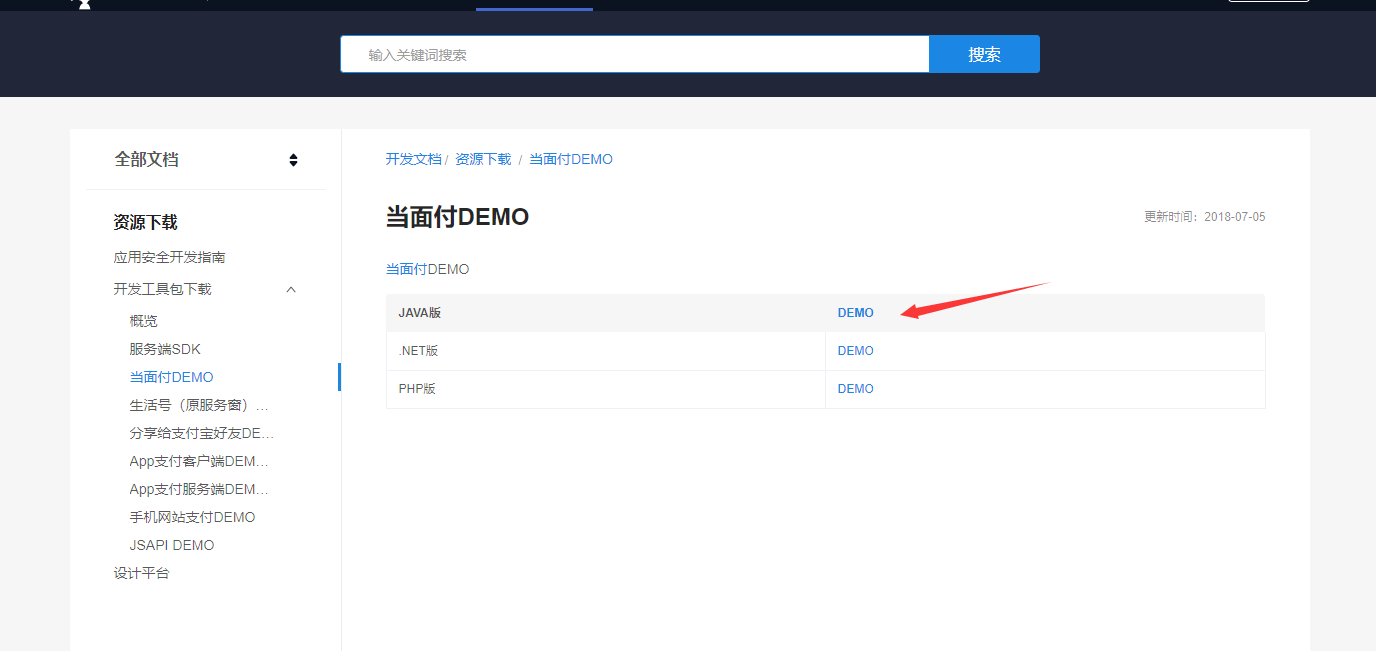Image resolution: width=1376 pixels, height=651 pixels.
Task: Download the .NET版 DEMO link
Action: 855,351
